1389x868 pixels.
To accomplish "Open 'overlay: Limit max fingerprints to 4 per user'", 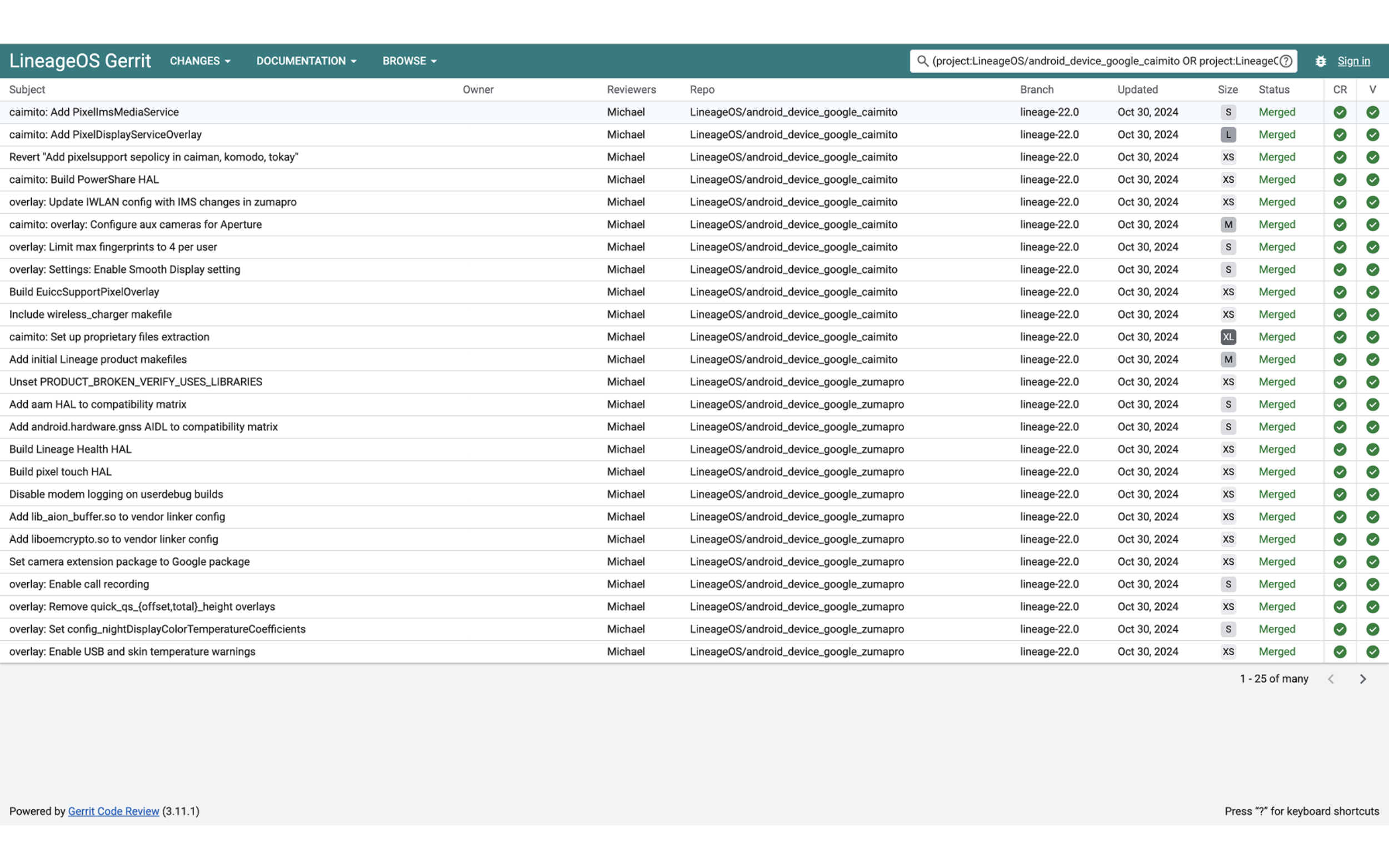I will coord(113,247).
